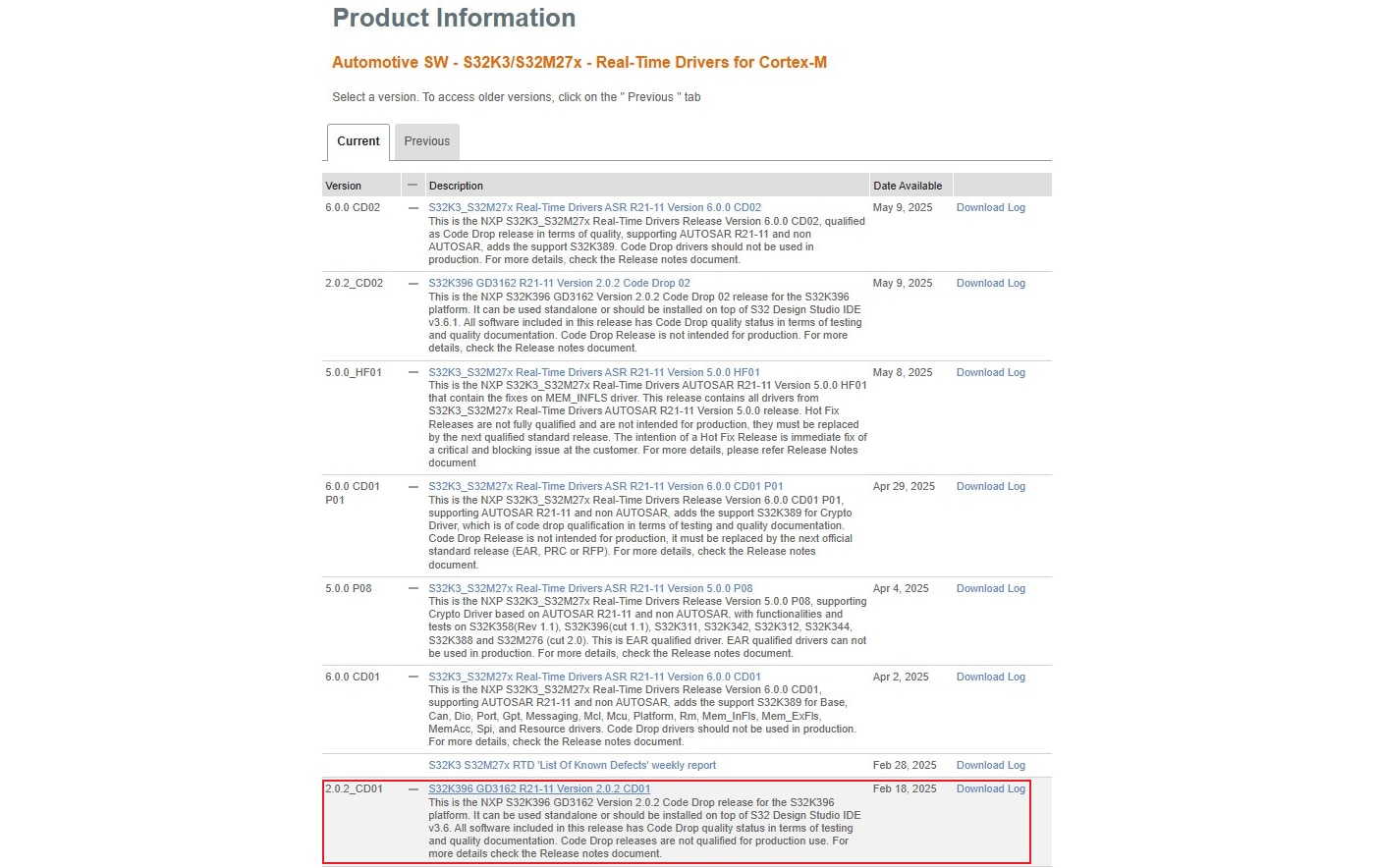Screen dimensions: 1378x868
Task: Open the 'List Of Known Defects' weekly report link
Action: pos(572,766)
